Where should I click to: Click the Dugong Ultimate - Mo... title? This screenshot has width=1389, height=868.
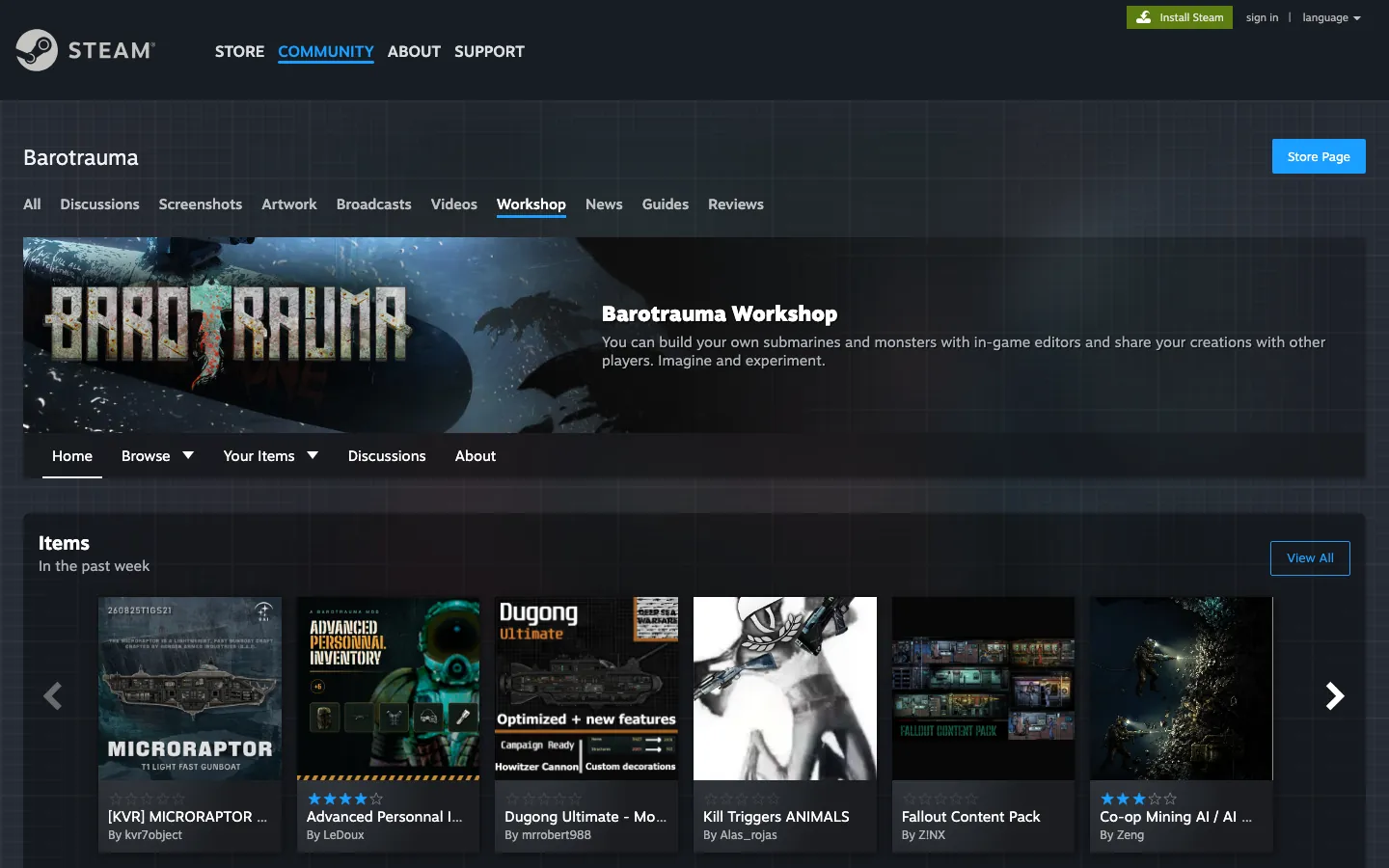(x=586, y=817)
